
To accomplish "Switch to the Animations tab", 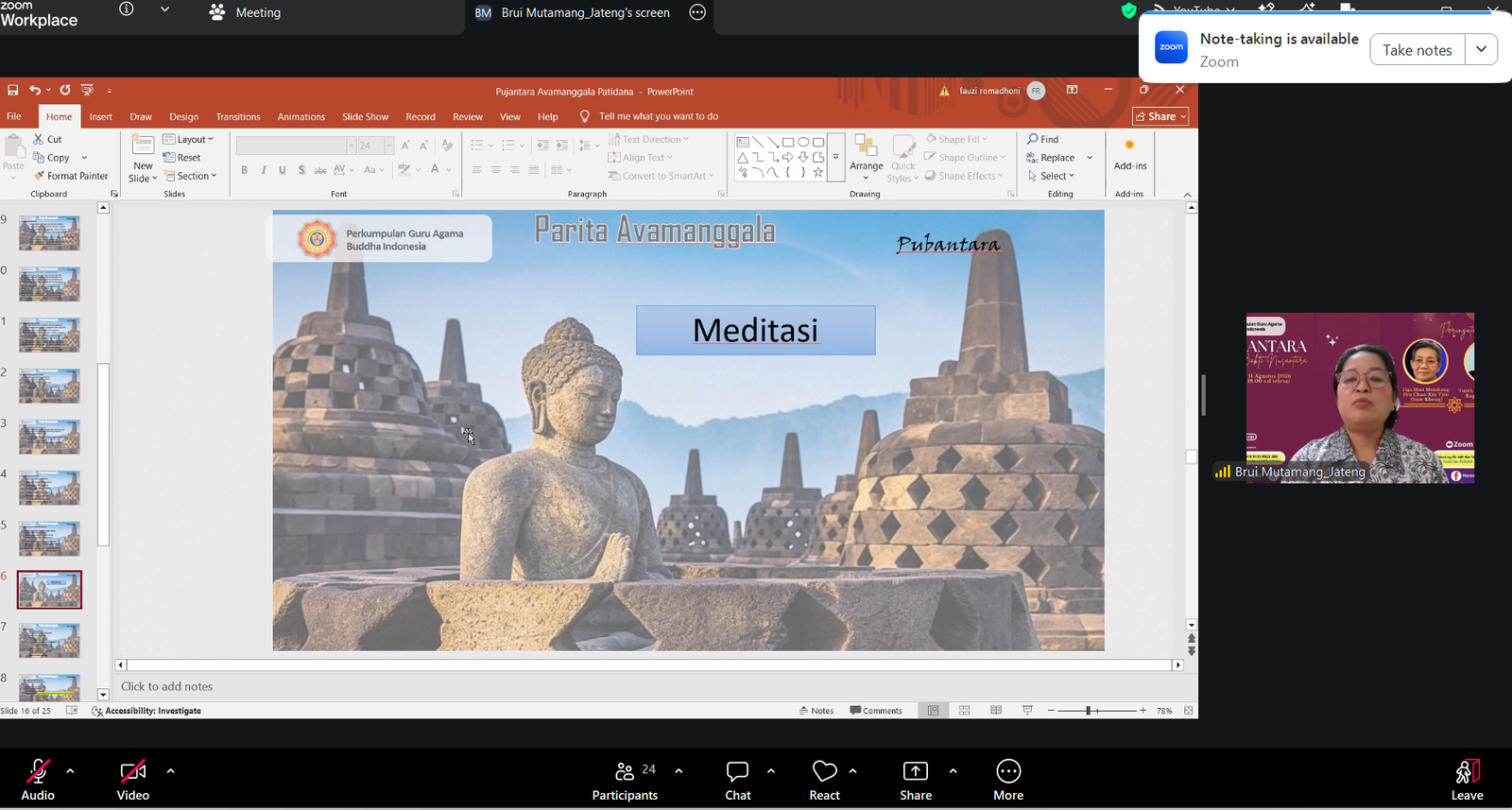I will click(x=301, y=117).
